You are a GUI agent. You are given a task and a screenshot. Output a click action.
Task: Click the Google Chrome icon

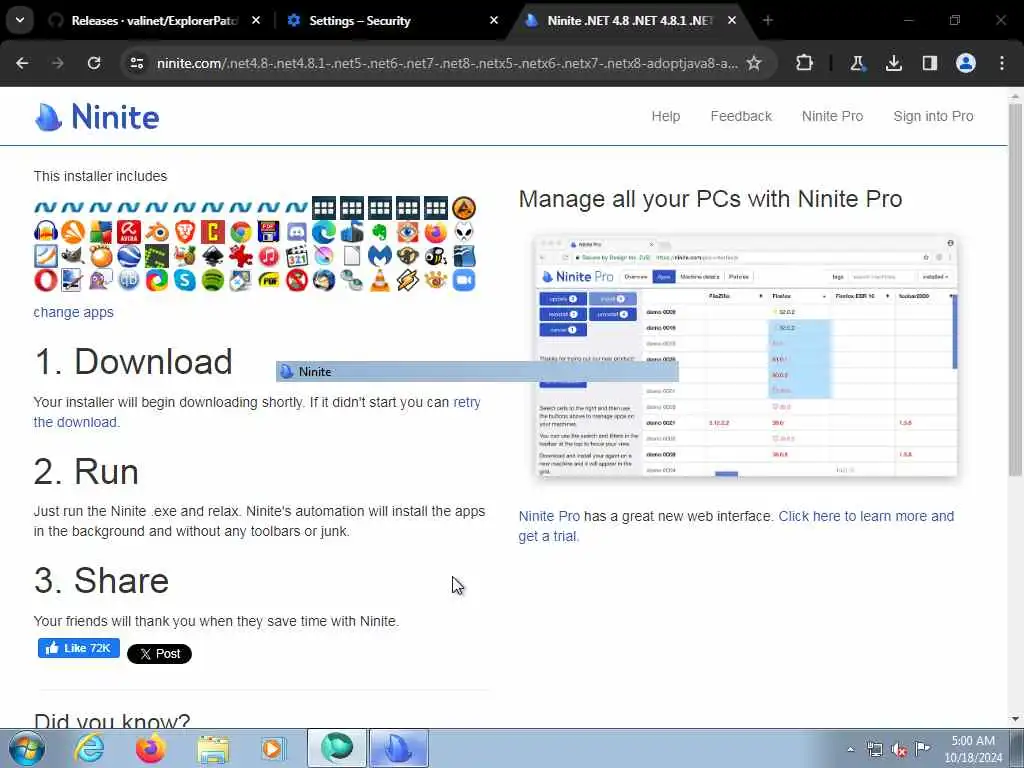[240, 232]
